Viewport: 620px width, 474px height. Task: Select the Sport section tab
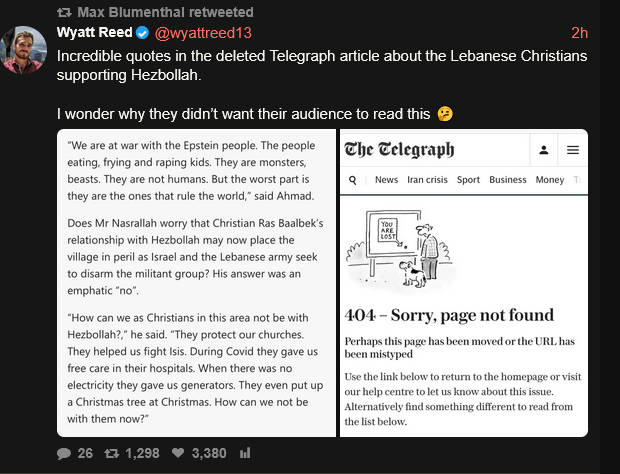coord(468,179)
